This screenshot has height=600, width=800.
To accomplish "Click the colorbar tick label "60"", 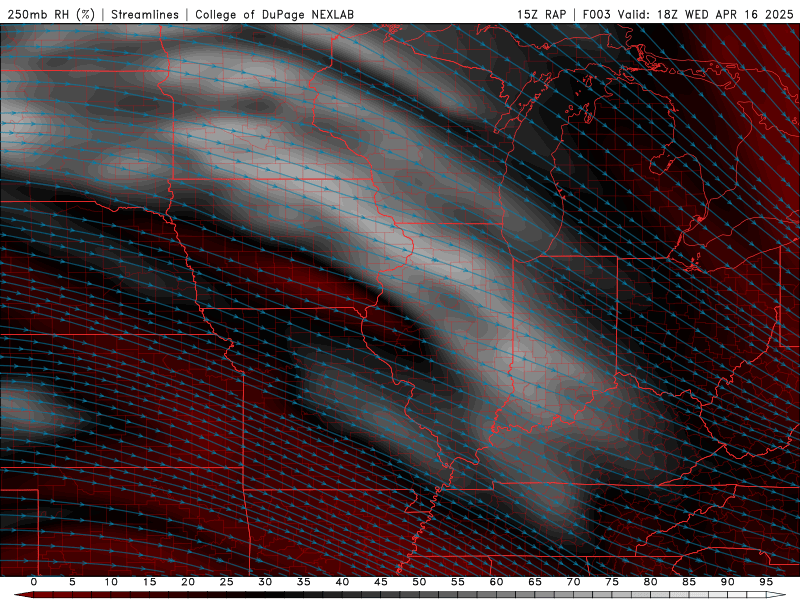I will 496,582.
